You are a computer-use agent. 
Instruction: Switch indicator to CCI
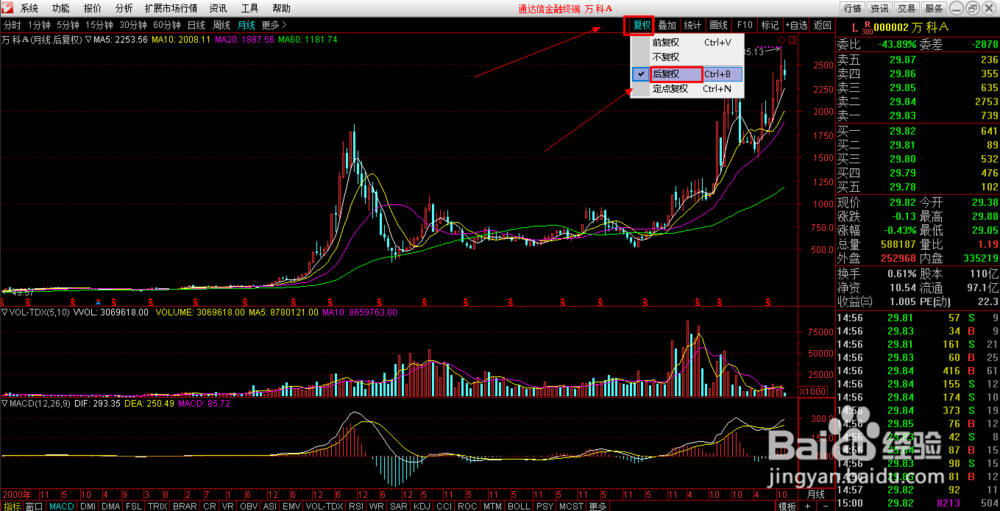(x=444, y=506)
